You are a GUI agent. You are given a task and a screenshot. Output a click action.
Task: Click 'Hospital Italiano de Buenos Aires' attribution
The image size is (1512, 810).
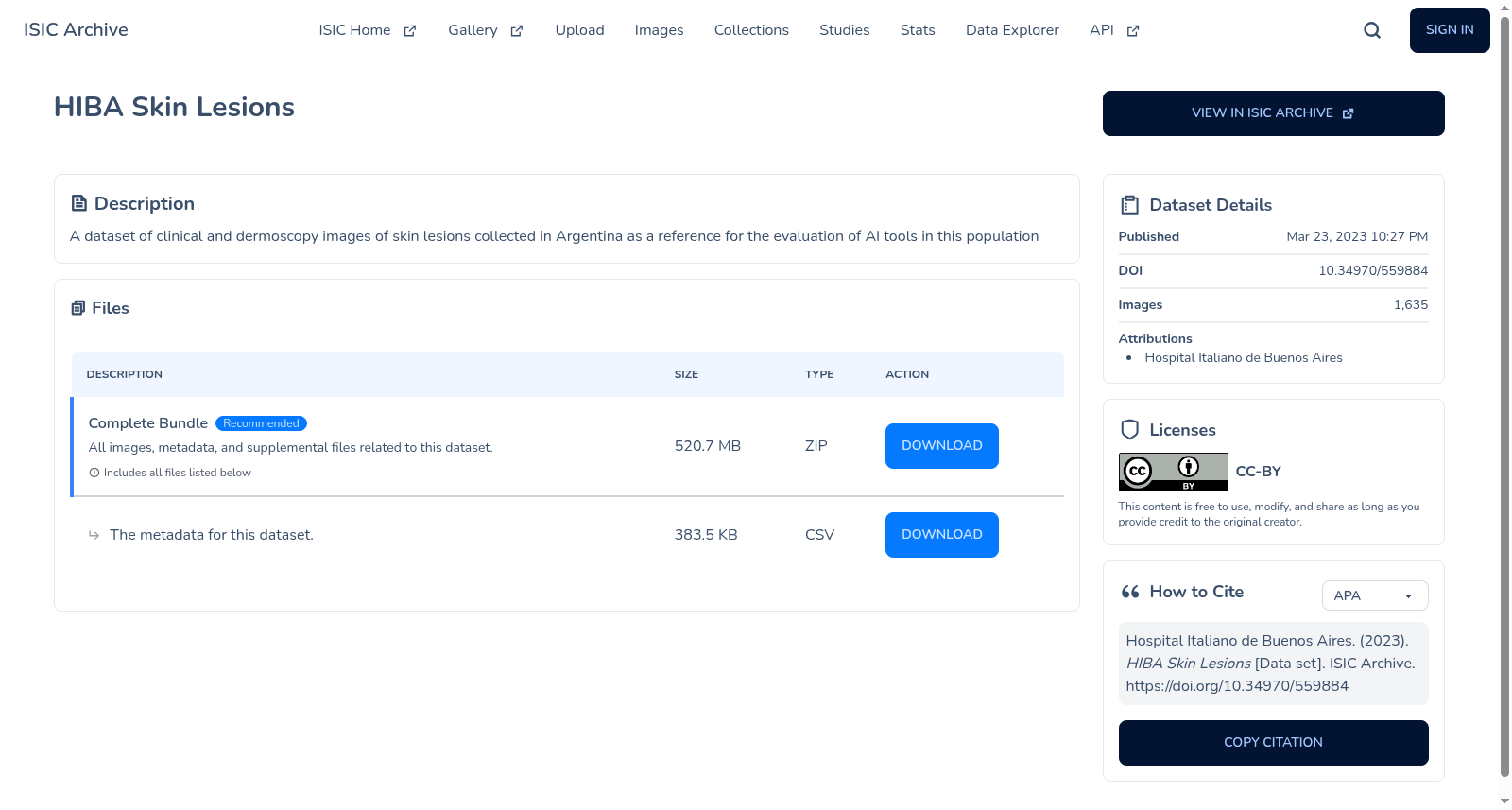click(x=1244, y=357)
